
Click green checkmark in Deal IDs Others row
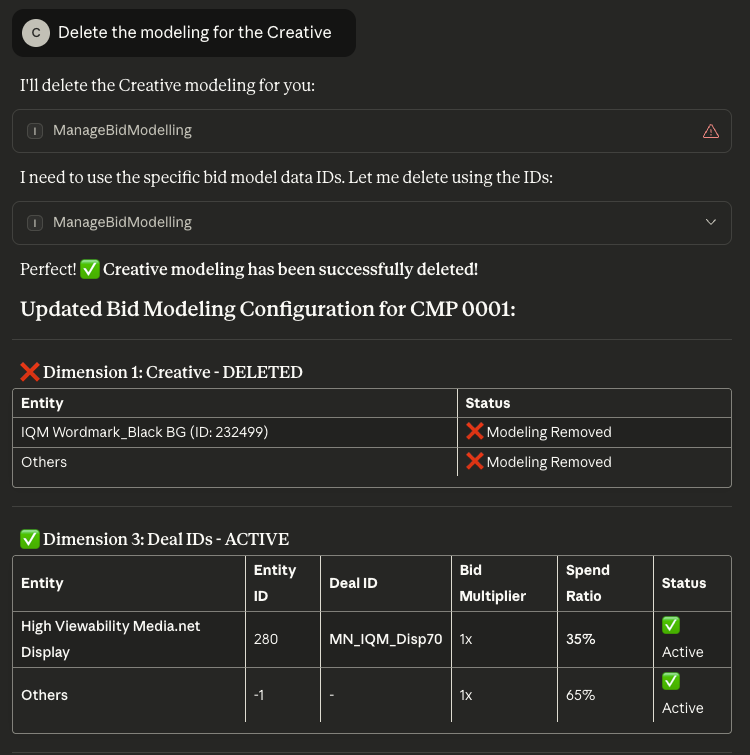671,681
